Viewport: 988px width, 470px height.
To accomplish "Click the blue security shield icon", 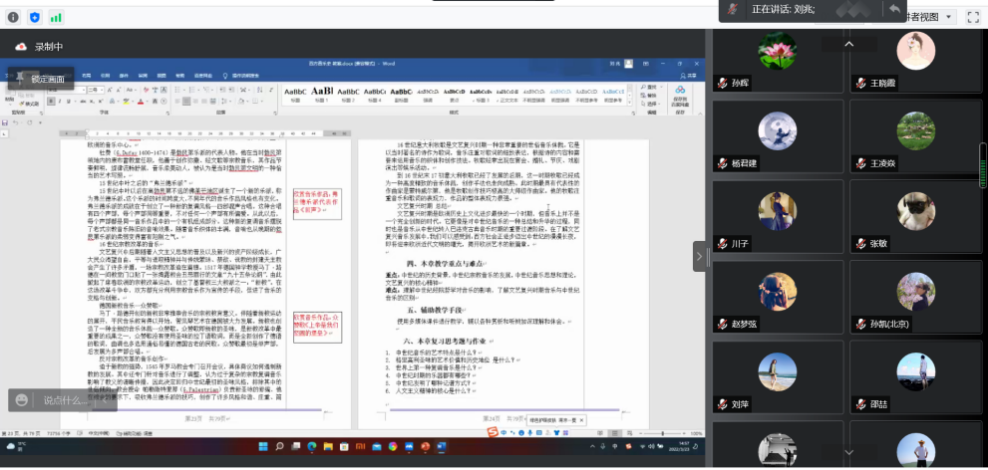I will tap(35, 17).
